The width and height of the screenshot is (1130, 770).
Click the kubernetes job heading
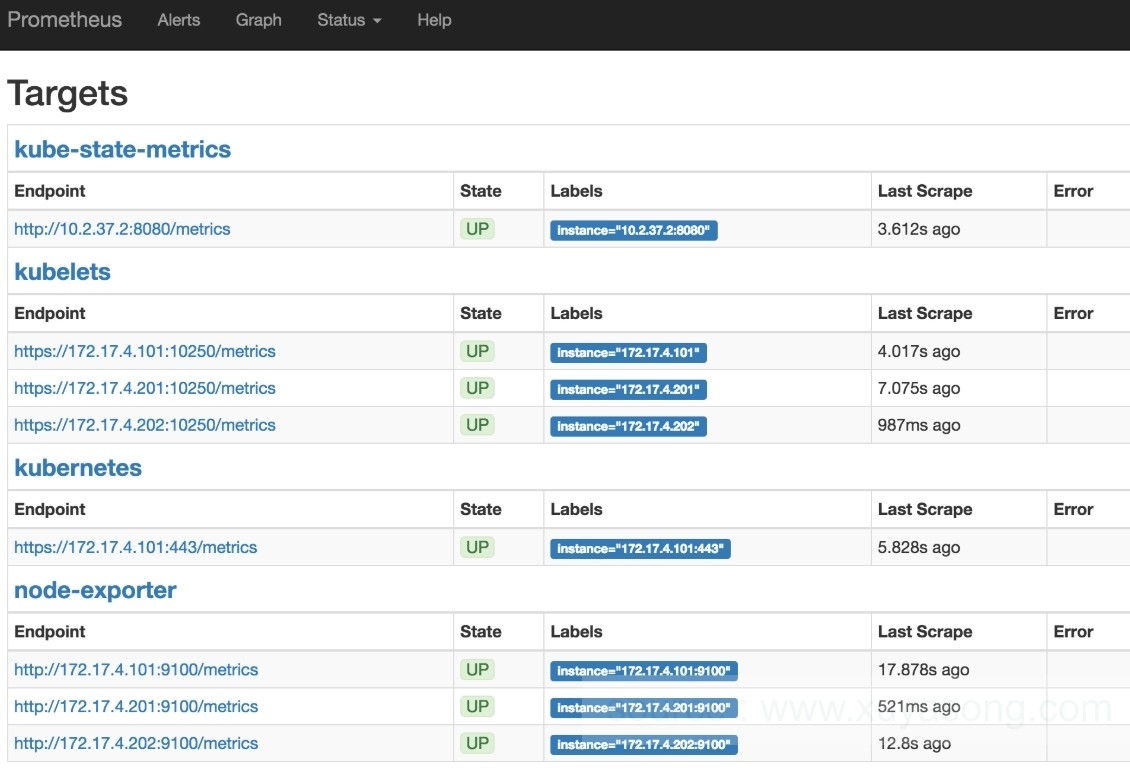(78, 468)
